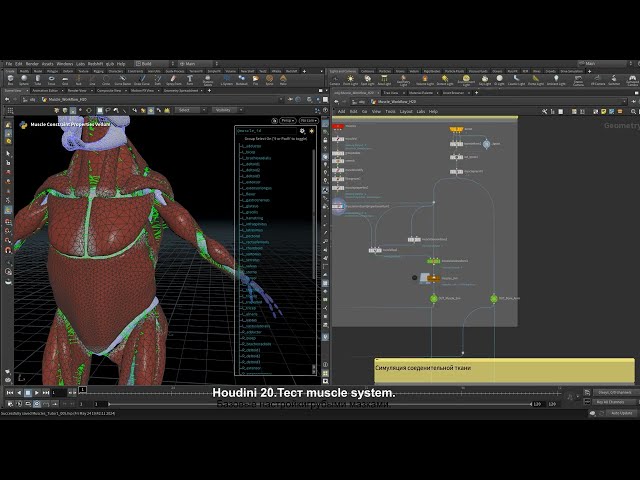Image resolution: width=640 pixels, height=480 pixels.
Task: Select the Box shelf tool
Action: [x=11, y=80]
